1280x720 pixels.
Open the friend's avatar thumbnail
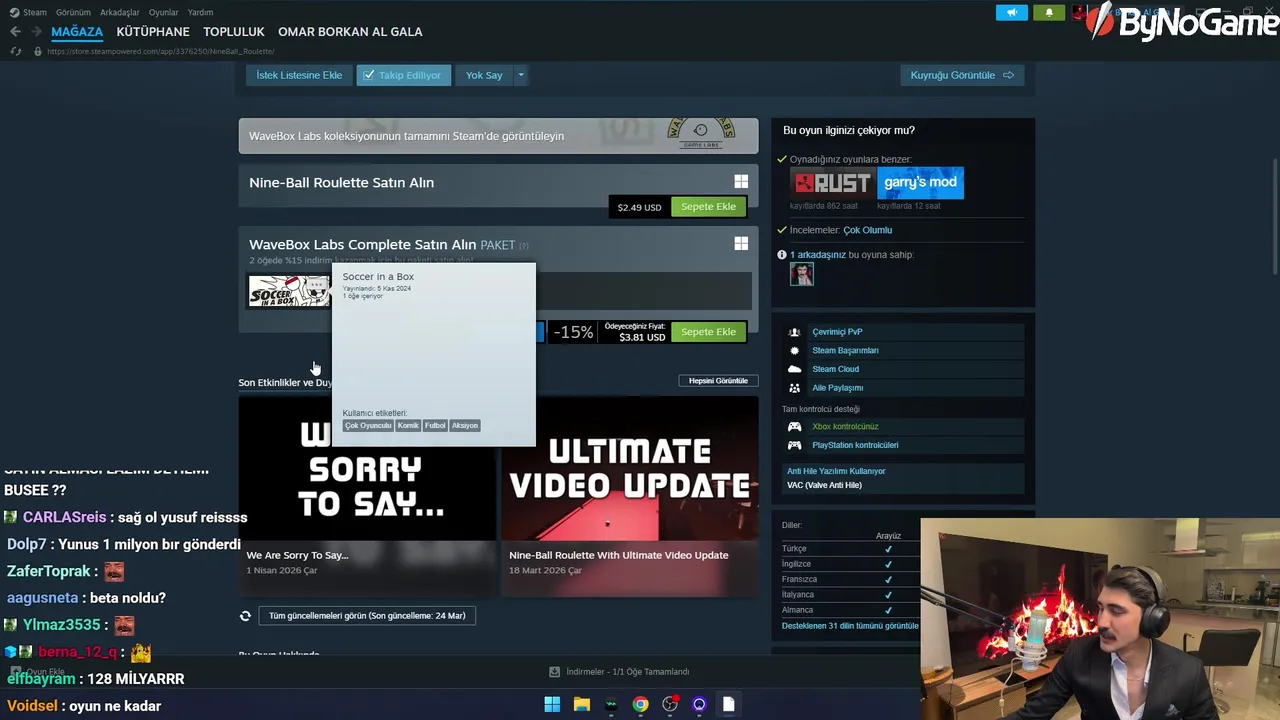pos(802,275)
